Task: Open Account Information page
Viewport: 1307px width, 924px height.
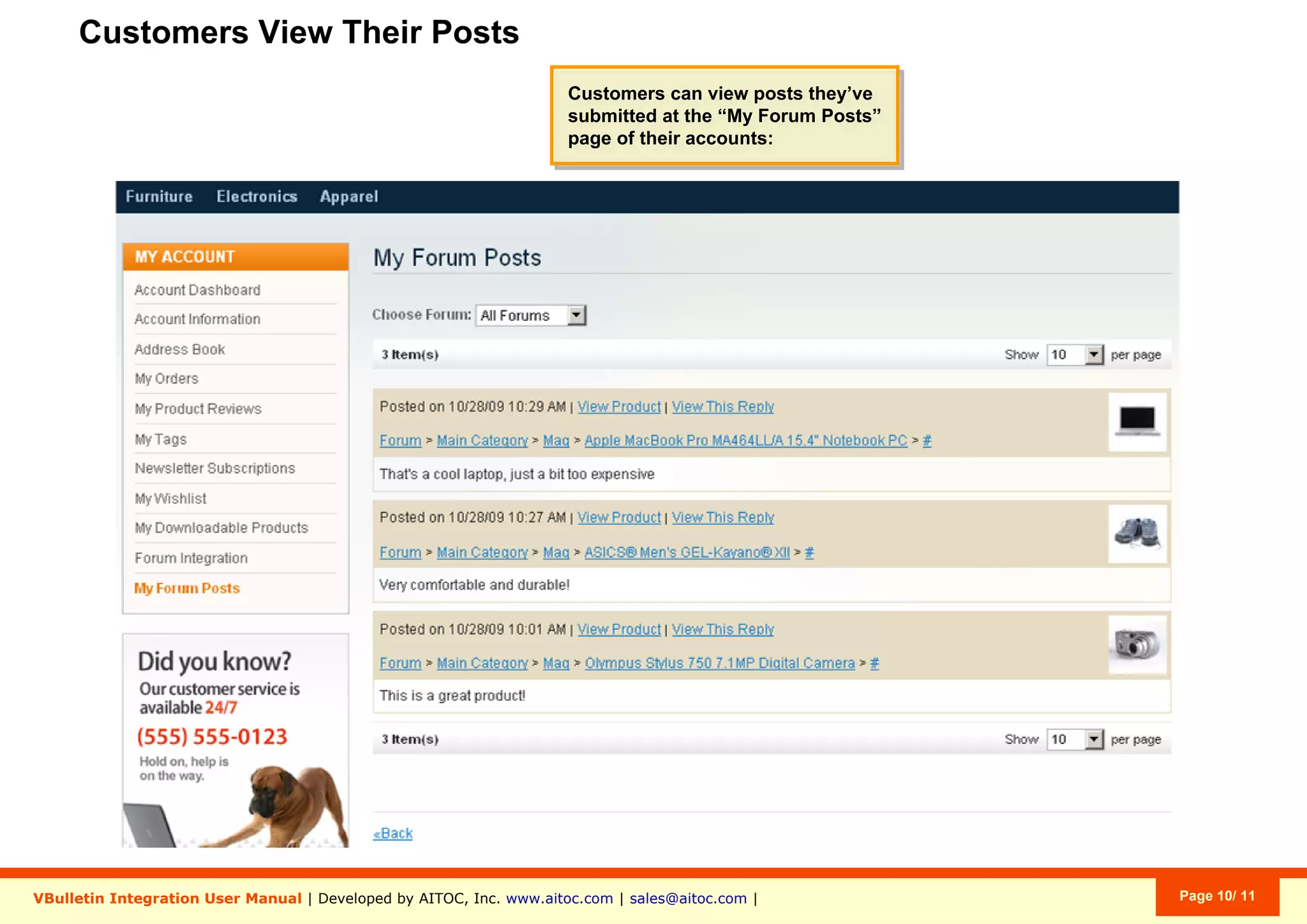Action: 197,319
